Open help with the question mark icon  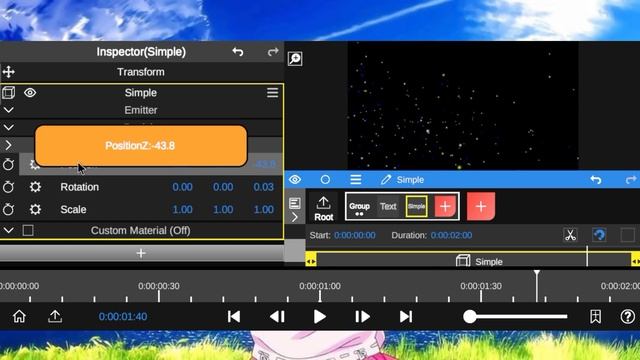(x=627, y=317)
